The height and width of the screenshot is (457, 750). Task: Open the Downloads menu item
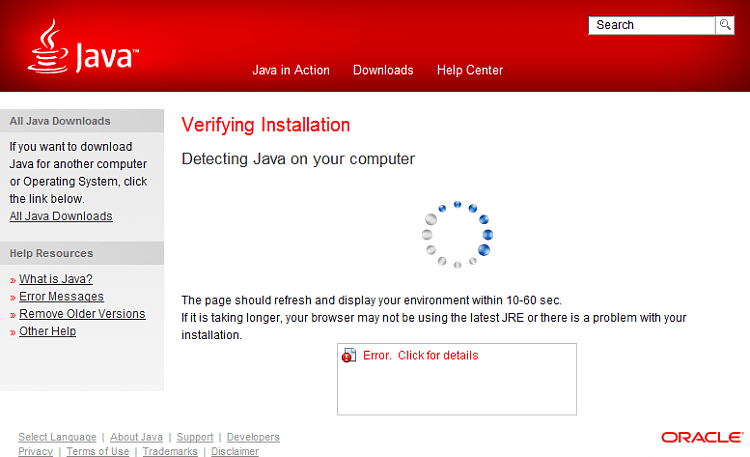(383, 70)
